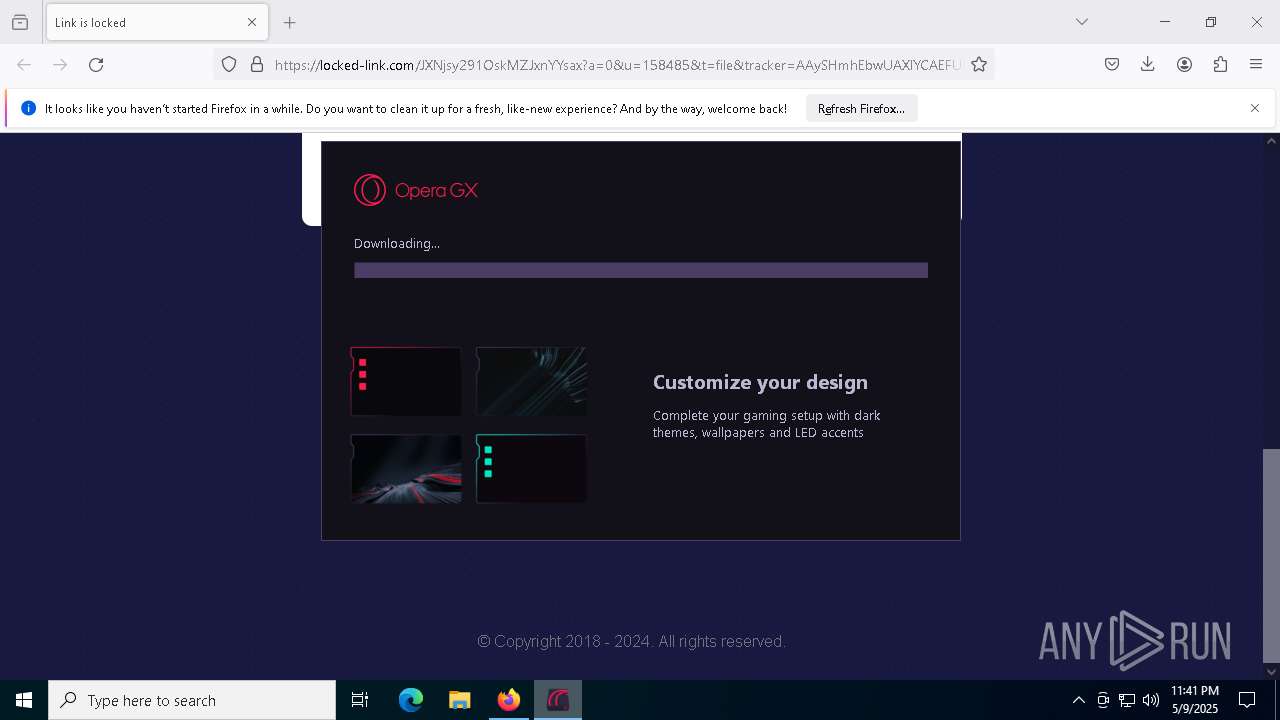Open Task View on taskbar
Image resolution: width=1280 pixels, height=720 pixels.
click(x=360, y=700)
